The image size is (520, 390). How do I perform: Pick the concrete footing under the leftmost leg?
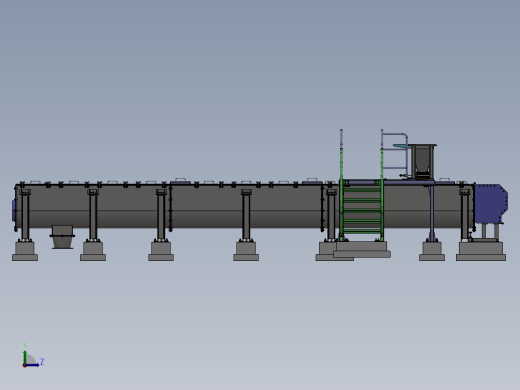(25, 251)
